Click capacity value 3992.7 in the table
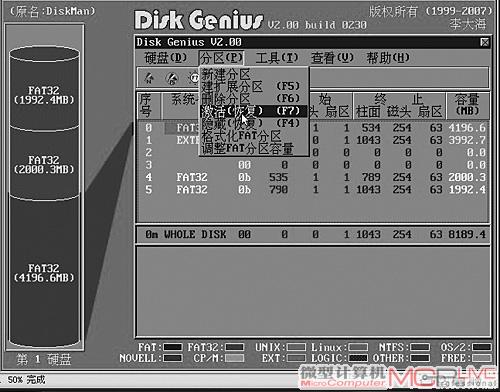The height and width of the screenshot is (392, 500). 467,140
